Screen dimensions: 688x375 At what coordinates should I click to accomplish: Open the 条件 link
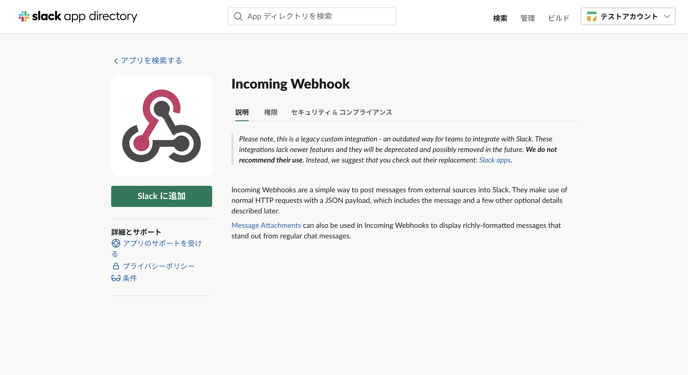tap(129, 278)
